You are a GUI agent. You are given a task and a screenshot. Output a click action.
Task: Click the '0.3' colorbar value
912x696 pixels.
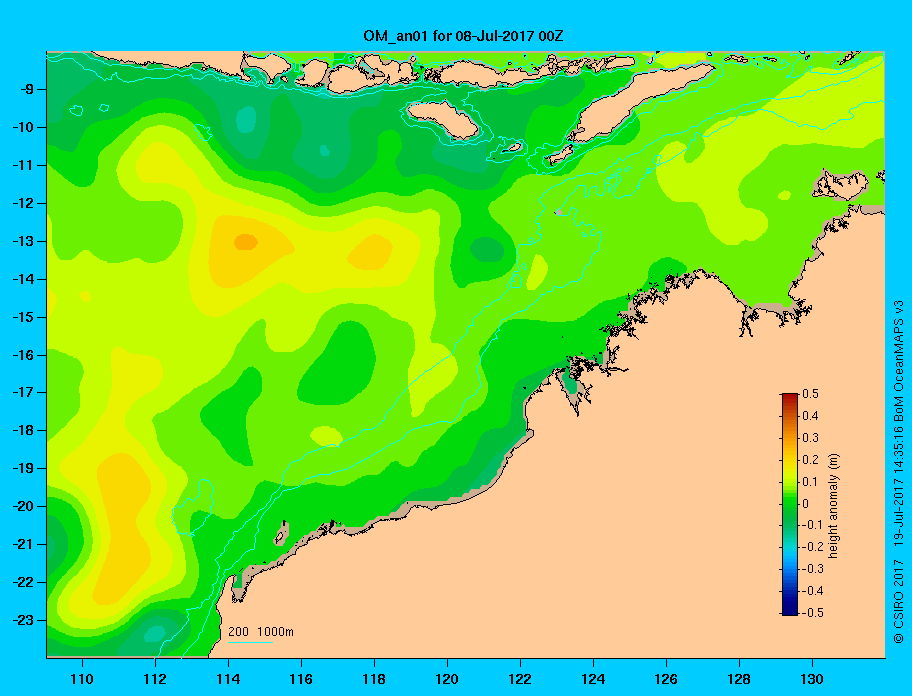[810, 438]
